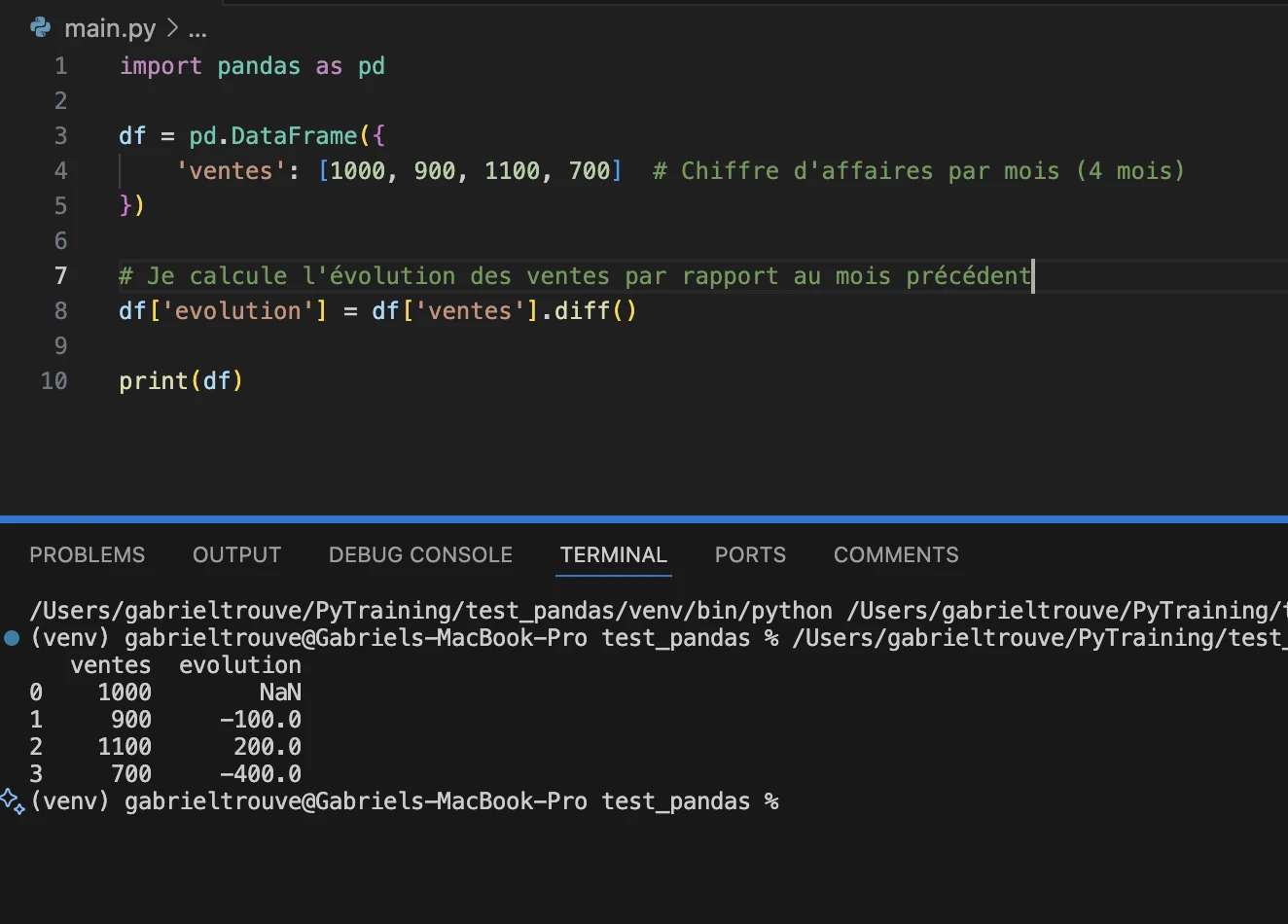Open the main.py breadcrumb item
The image size is (1288, 924).
tap(109, 28)
